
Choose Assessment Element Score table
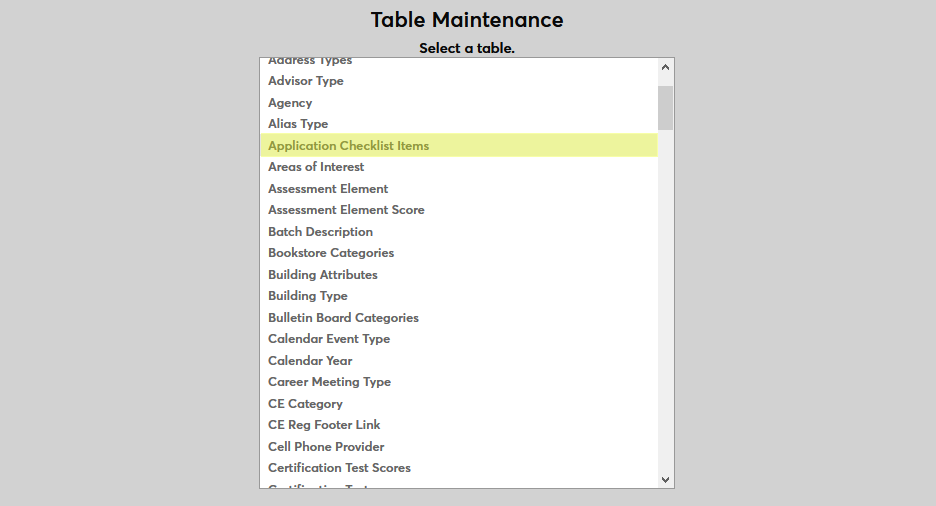tap(346, 210)
